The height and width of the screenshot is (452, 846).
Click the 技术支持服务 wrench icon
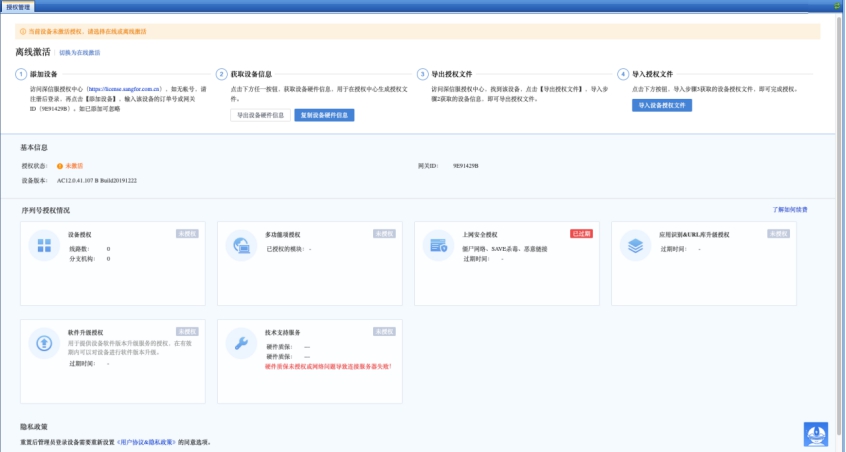(242, 343)
